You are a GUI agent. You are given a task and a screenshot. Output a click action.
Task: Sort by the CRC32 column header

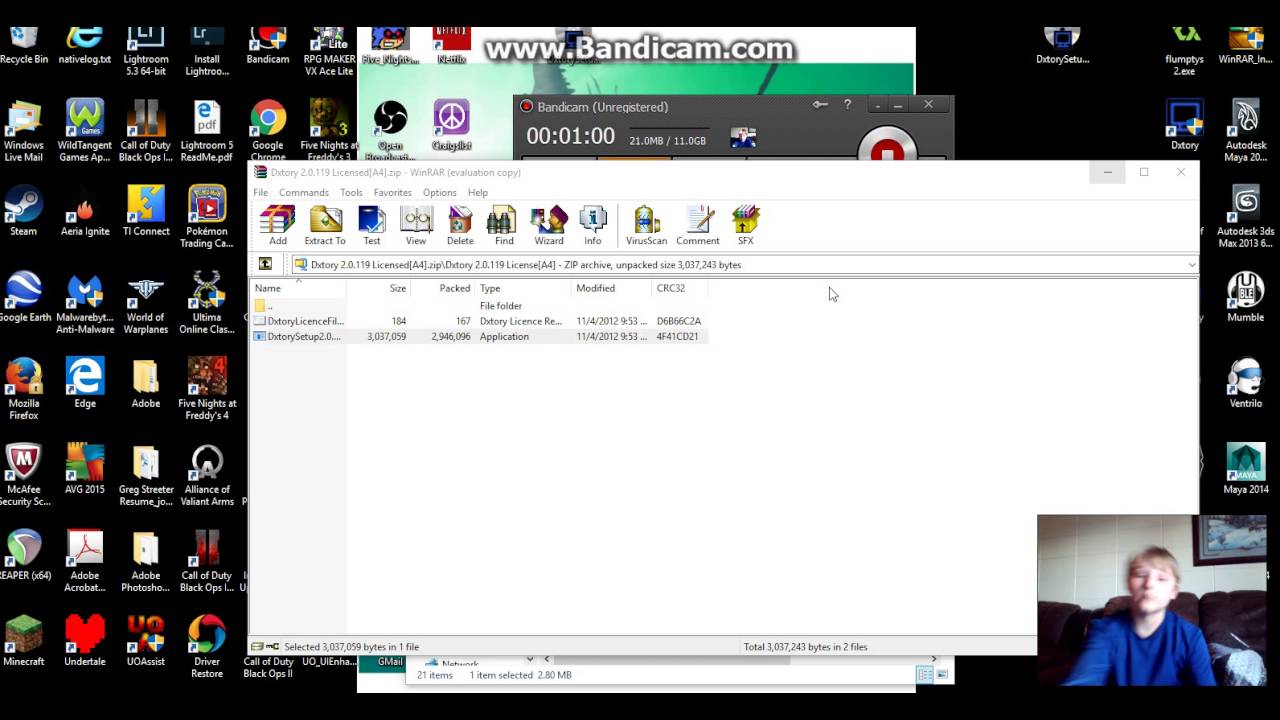(679, 288)
